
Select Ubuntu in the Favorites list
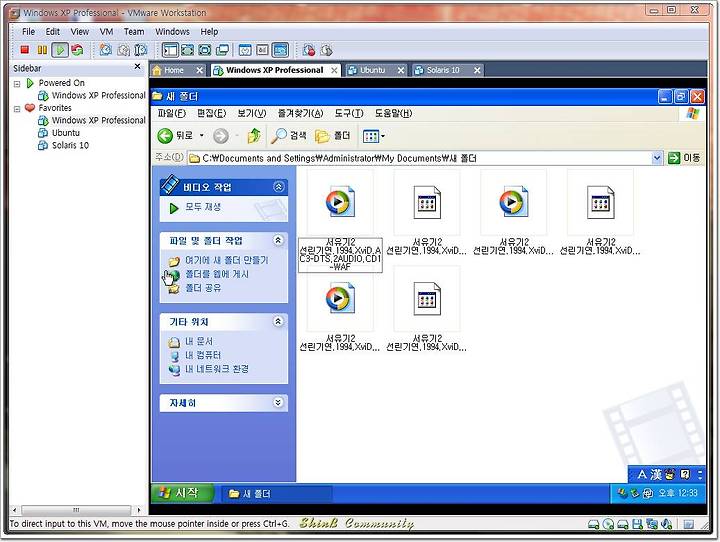point(66,133)
